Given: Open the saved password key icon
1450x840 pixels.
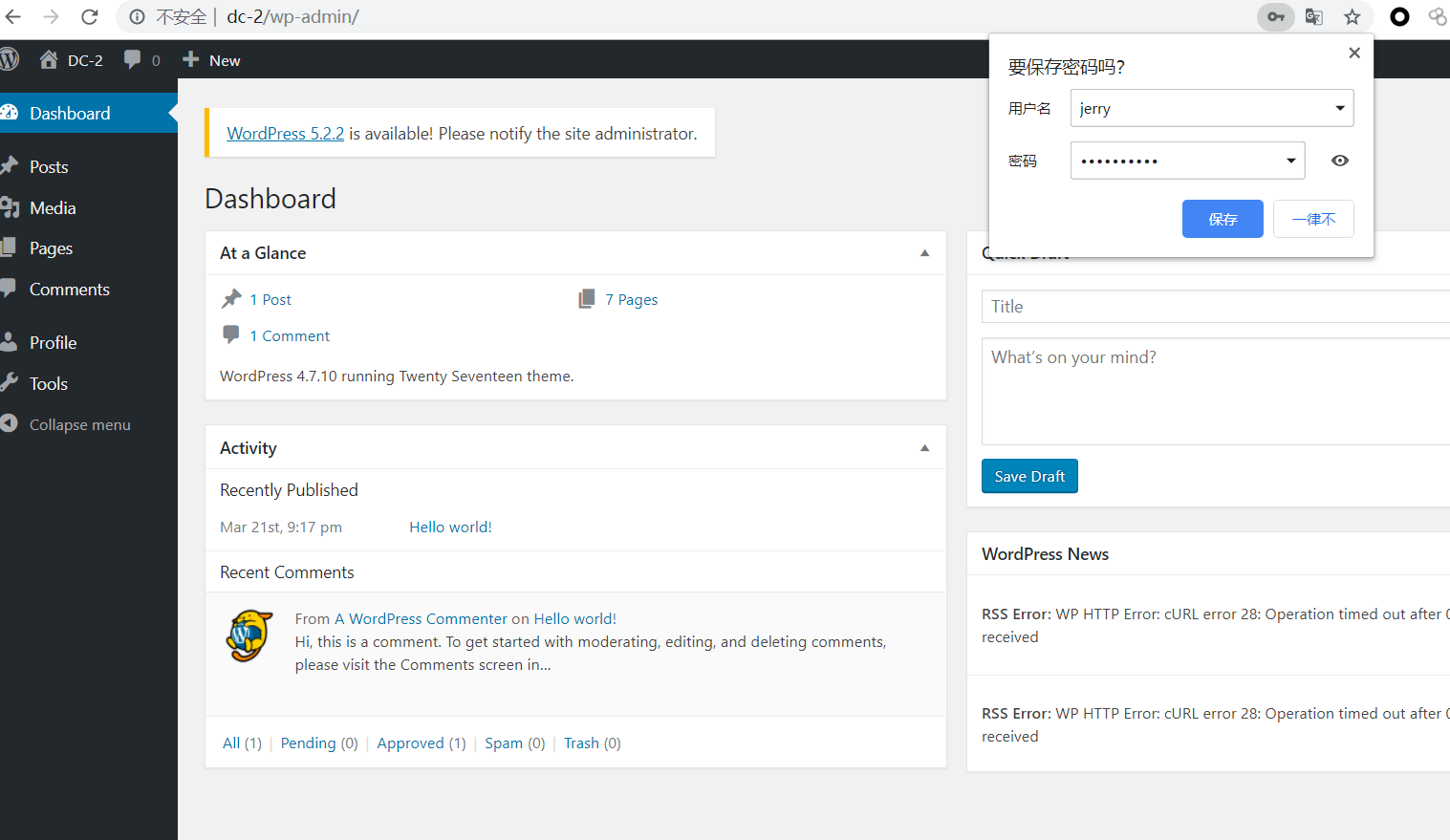Looking at the screenshot, I should 1275,16.
